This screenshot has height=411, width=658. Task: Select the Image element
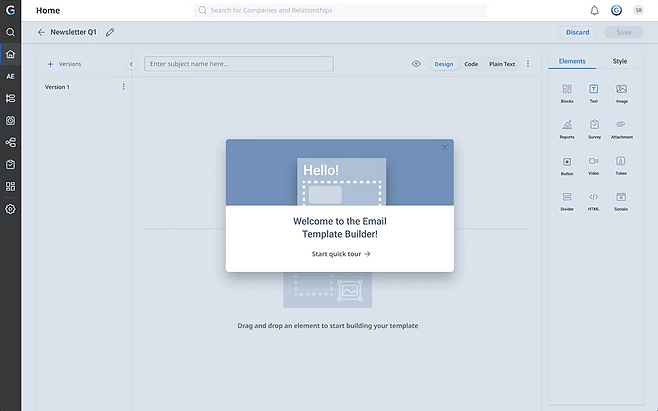[621, 93]
